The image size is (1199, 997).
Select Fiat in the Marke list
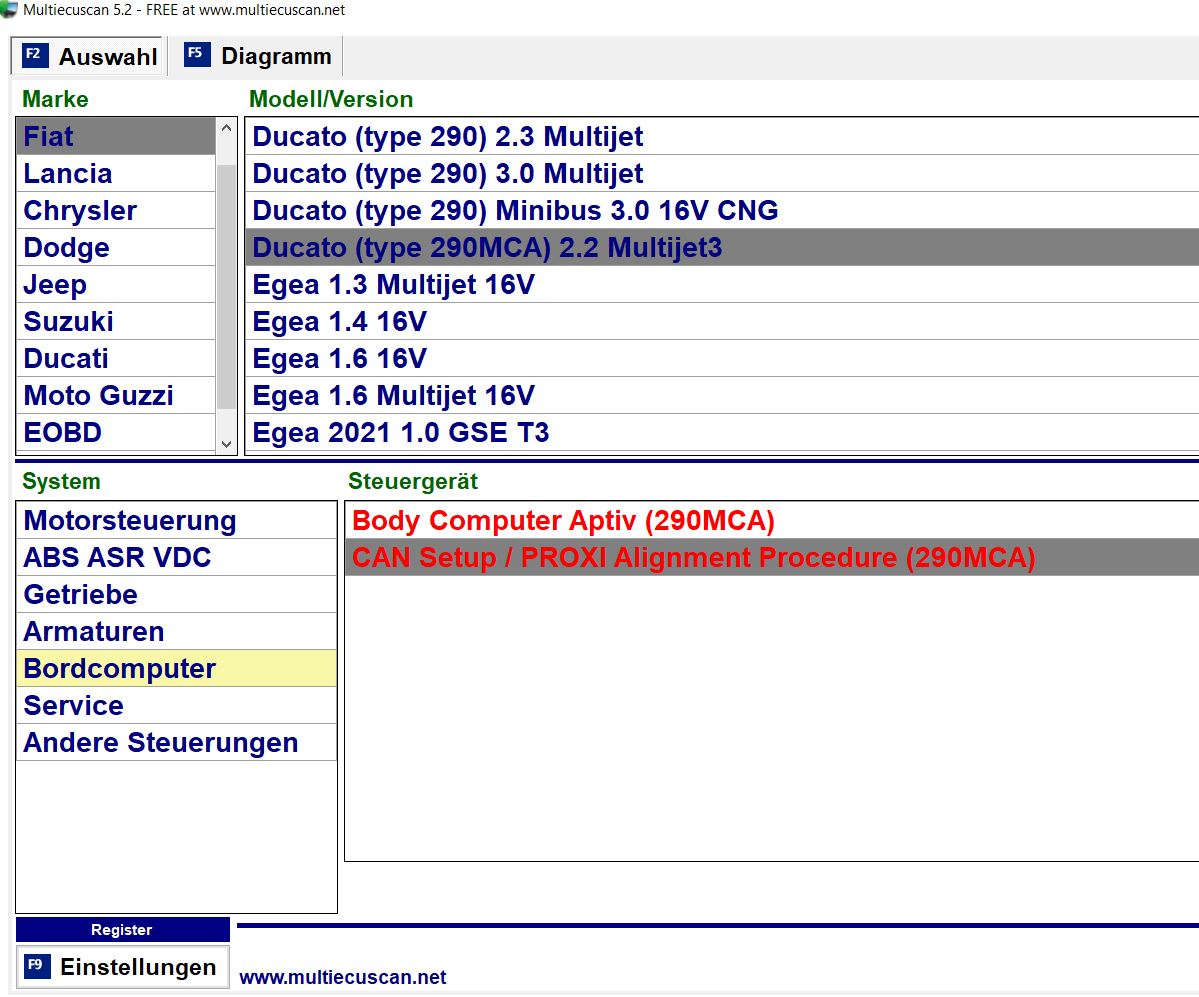point(116,136)
